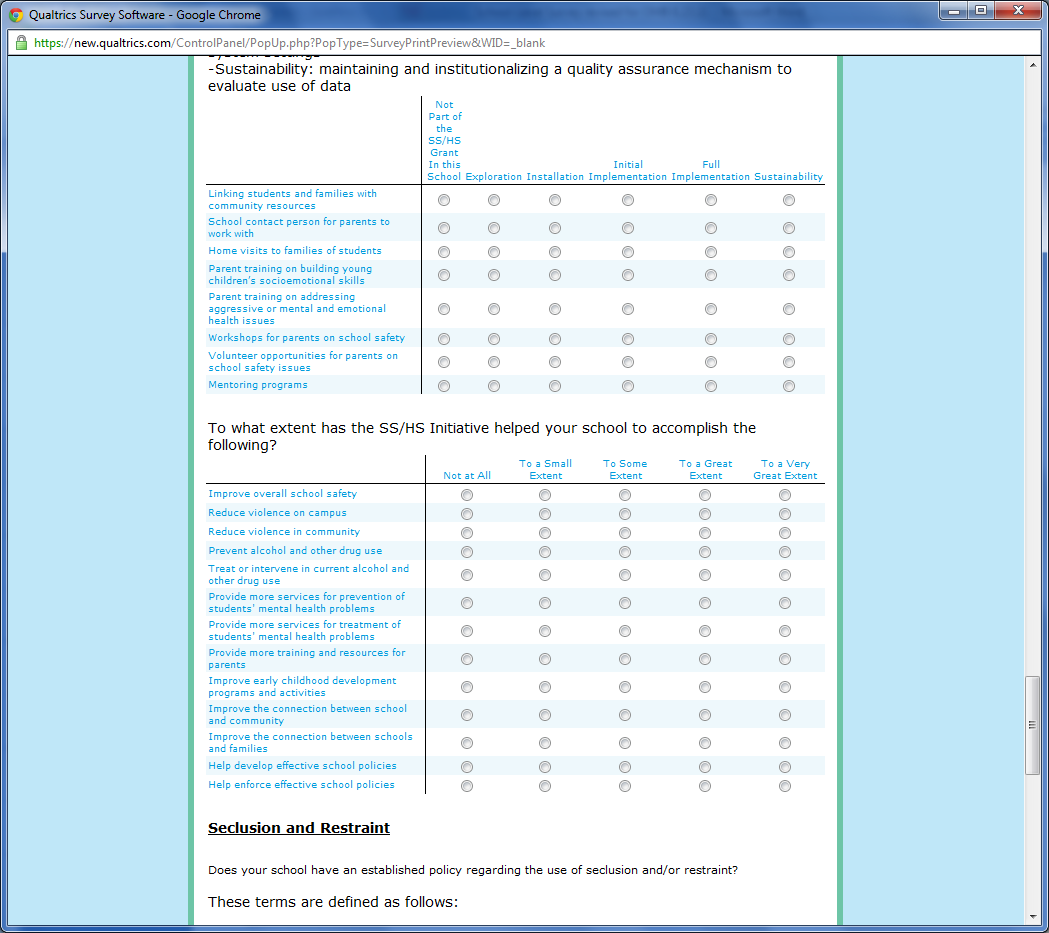The image size is (1049, 933).
Task: Select Installation for School contact person row
Action: (555, 228)
